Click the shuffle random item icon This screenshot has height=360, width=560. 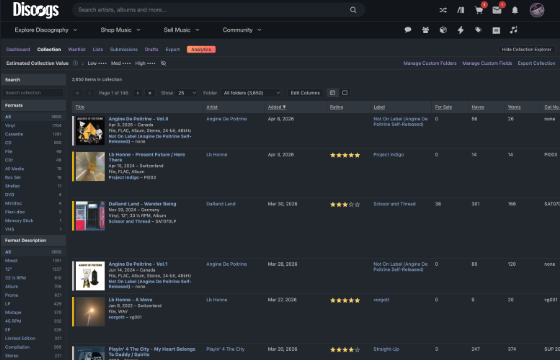click(443, 10)
